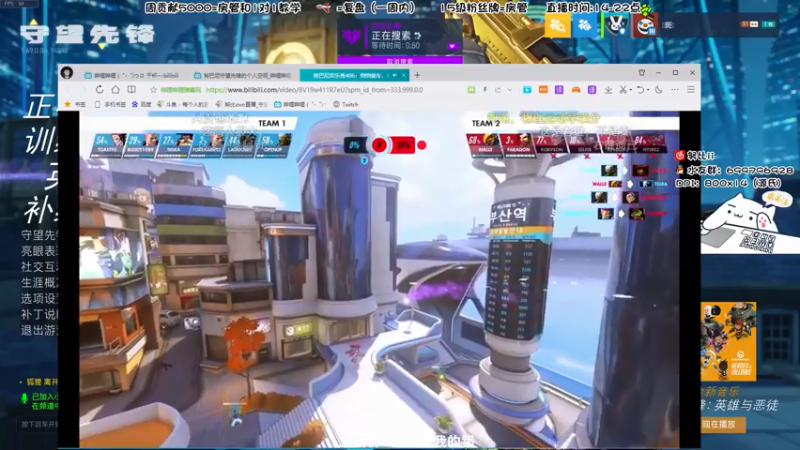The width and height of the screenshot is (800, 450).
Task: Click the scissors screenshot tool
Action: (x=623, y=90)
